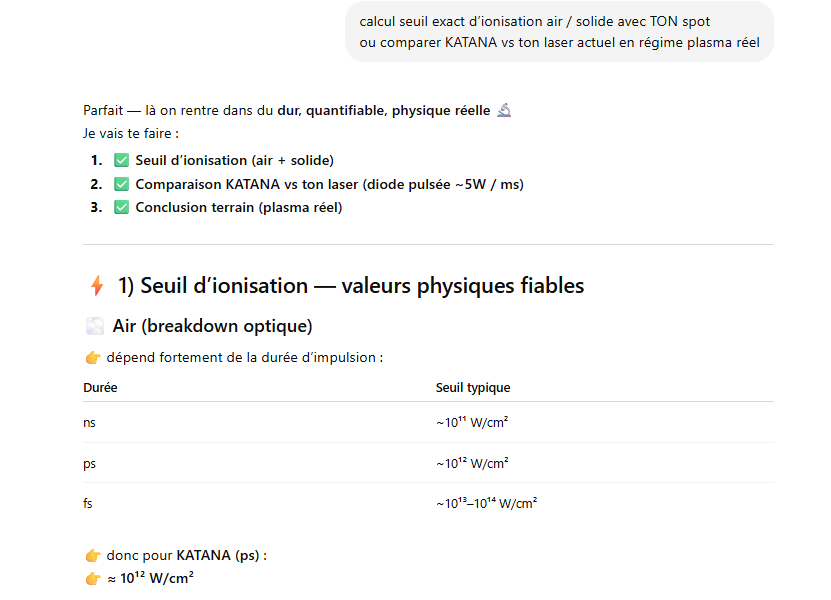Click the green check beside "Comparaison KATANA"
The image size is (831, 600).
122,184
